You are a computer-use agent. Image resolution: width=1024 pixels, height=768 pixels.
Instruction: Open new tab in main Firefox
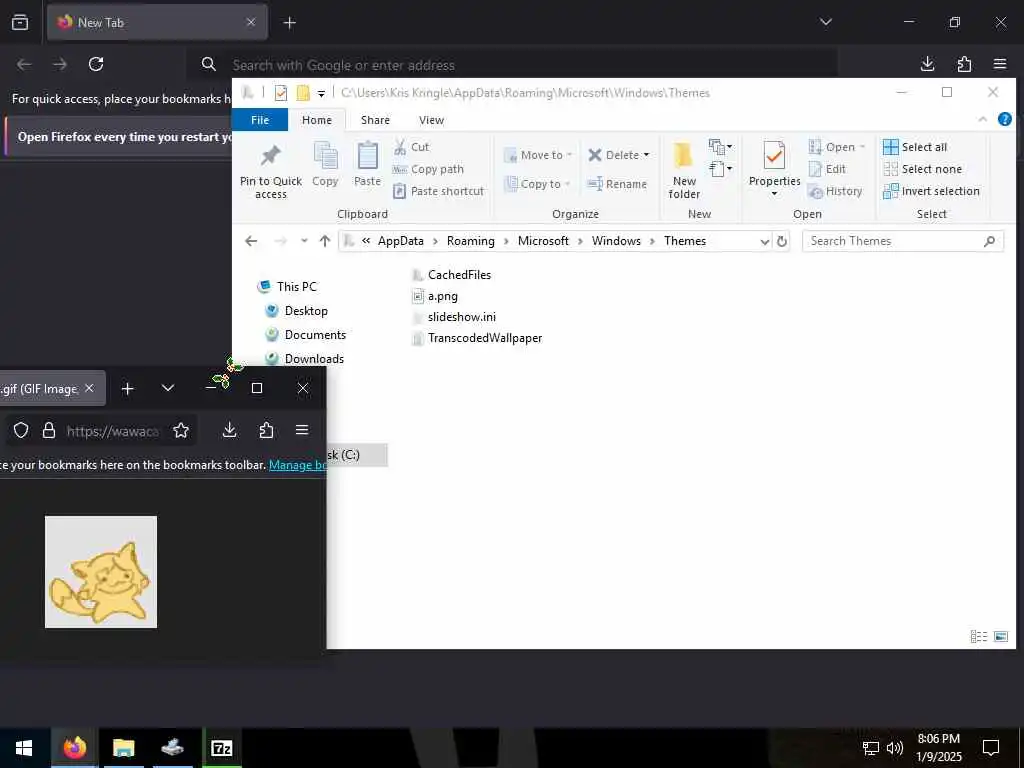[x=289, y=23]
